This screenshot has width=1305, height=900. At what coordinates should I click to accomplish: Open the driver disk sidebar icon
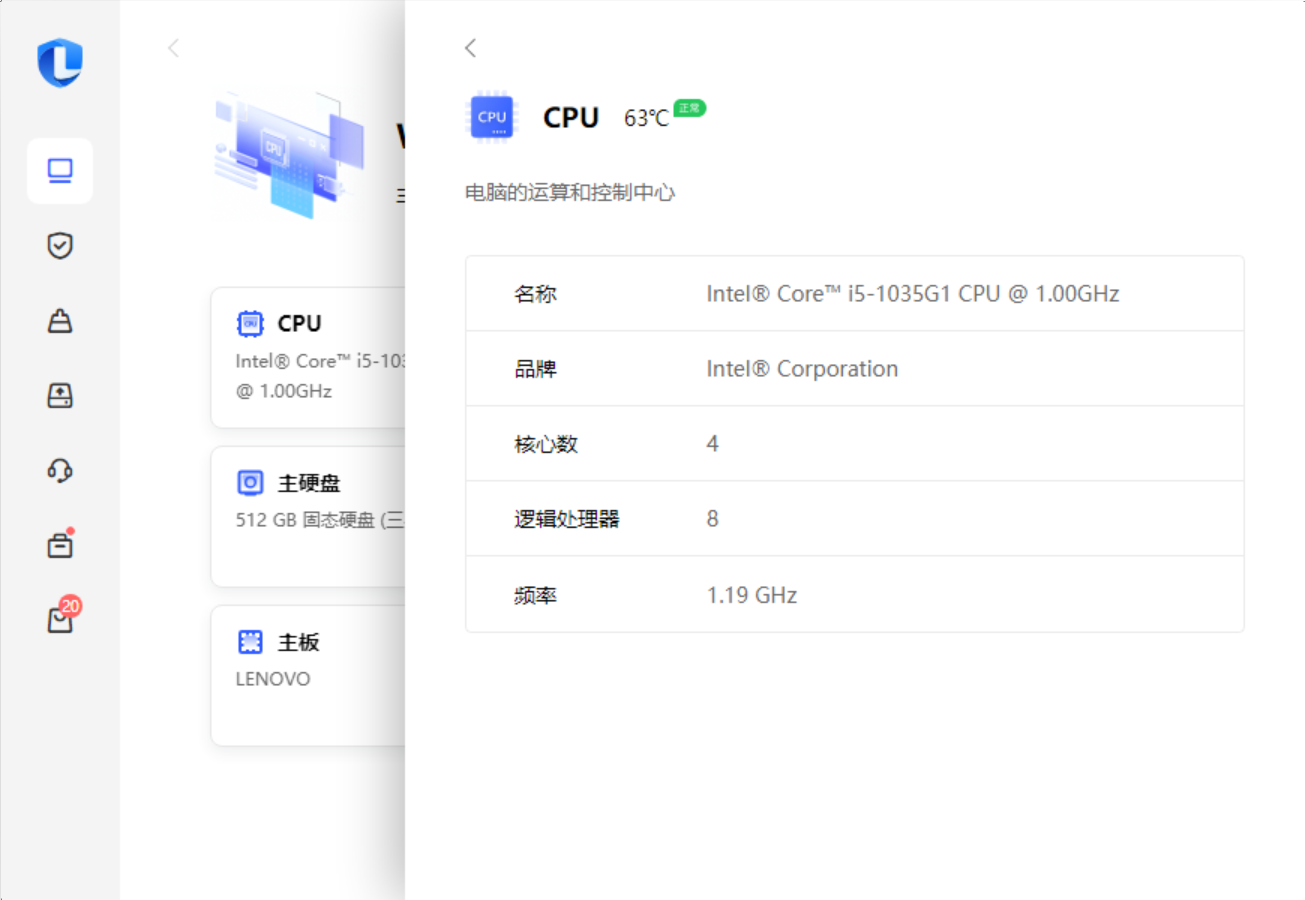(x=60, y=396)
